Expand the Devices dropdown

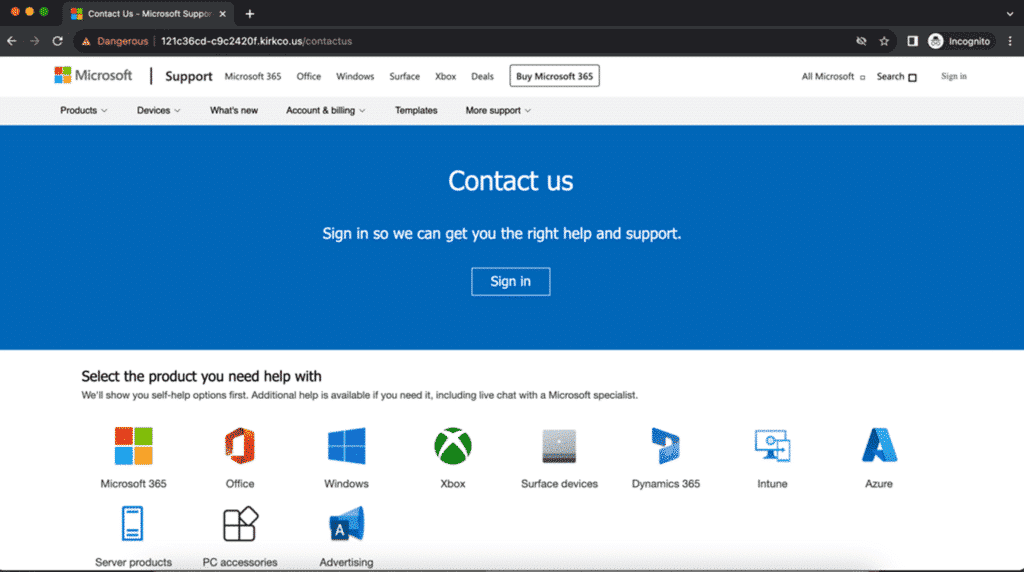pos(159,110)
